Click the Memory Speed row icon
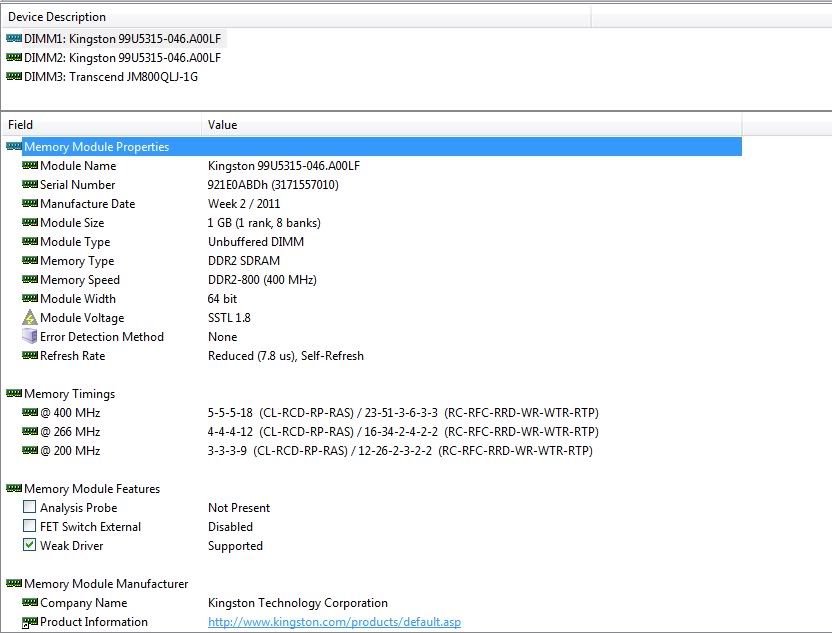This screenshot has width=832, height=633. [x=30, y=280]
